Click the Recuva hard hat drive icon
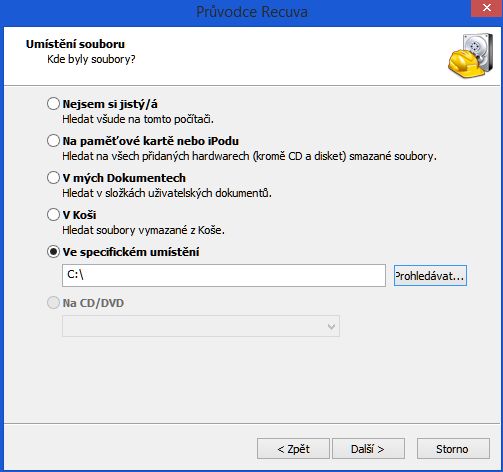Viewport: 503px width, 472px height. [470, 56]
